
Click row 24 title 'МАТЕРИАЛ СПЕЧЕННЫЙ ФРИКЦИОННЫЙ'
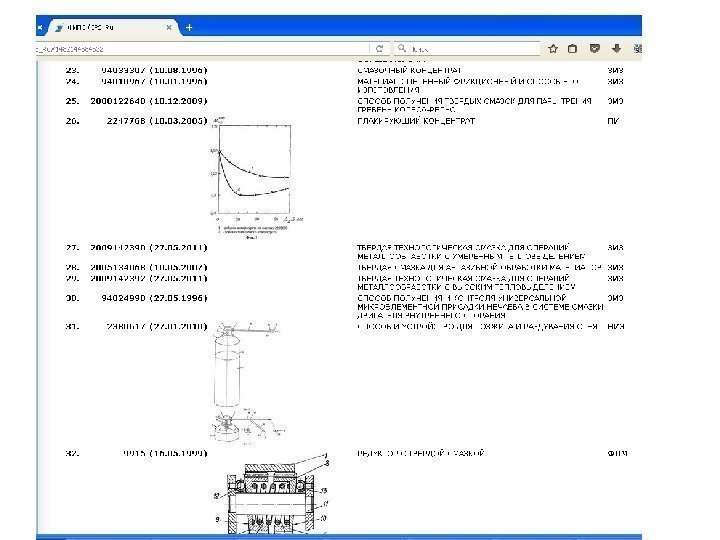coord(468,85)
